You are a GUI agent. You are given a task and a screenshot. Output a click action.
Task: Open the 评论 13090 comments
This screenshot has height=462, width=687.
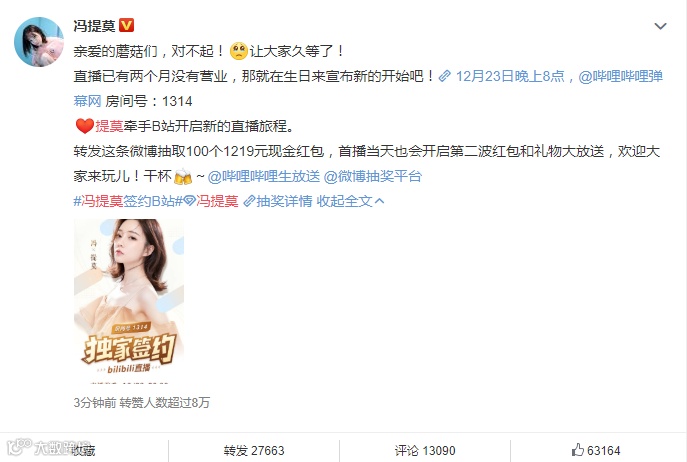(425, 451)
